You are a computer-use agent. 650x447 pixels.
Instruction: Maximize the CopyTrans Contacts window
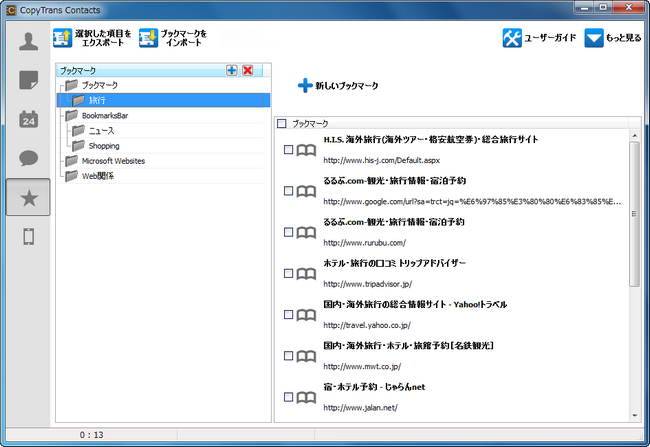603,7
